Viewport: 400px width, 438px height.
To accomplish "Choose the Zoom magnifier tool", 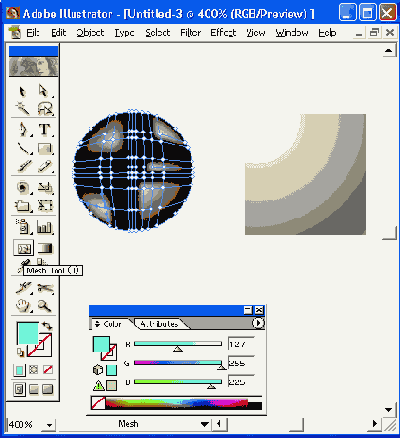I will [x=44, y=305].
